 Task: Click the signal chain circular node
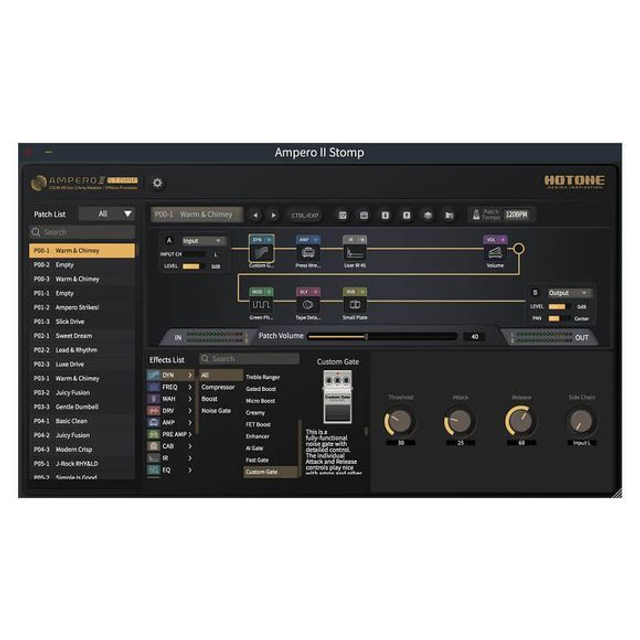point(519,249)
